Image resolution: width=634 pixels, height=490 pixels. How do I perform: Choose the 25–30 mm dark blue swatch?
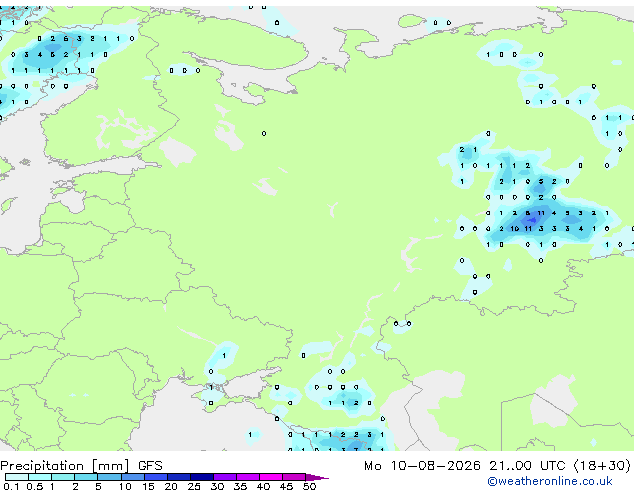[202, 477]
